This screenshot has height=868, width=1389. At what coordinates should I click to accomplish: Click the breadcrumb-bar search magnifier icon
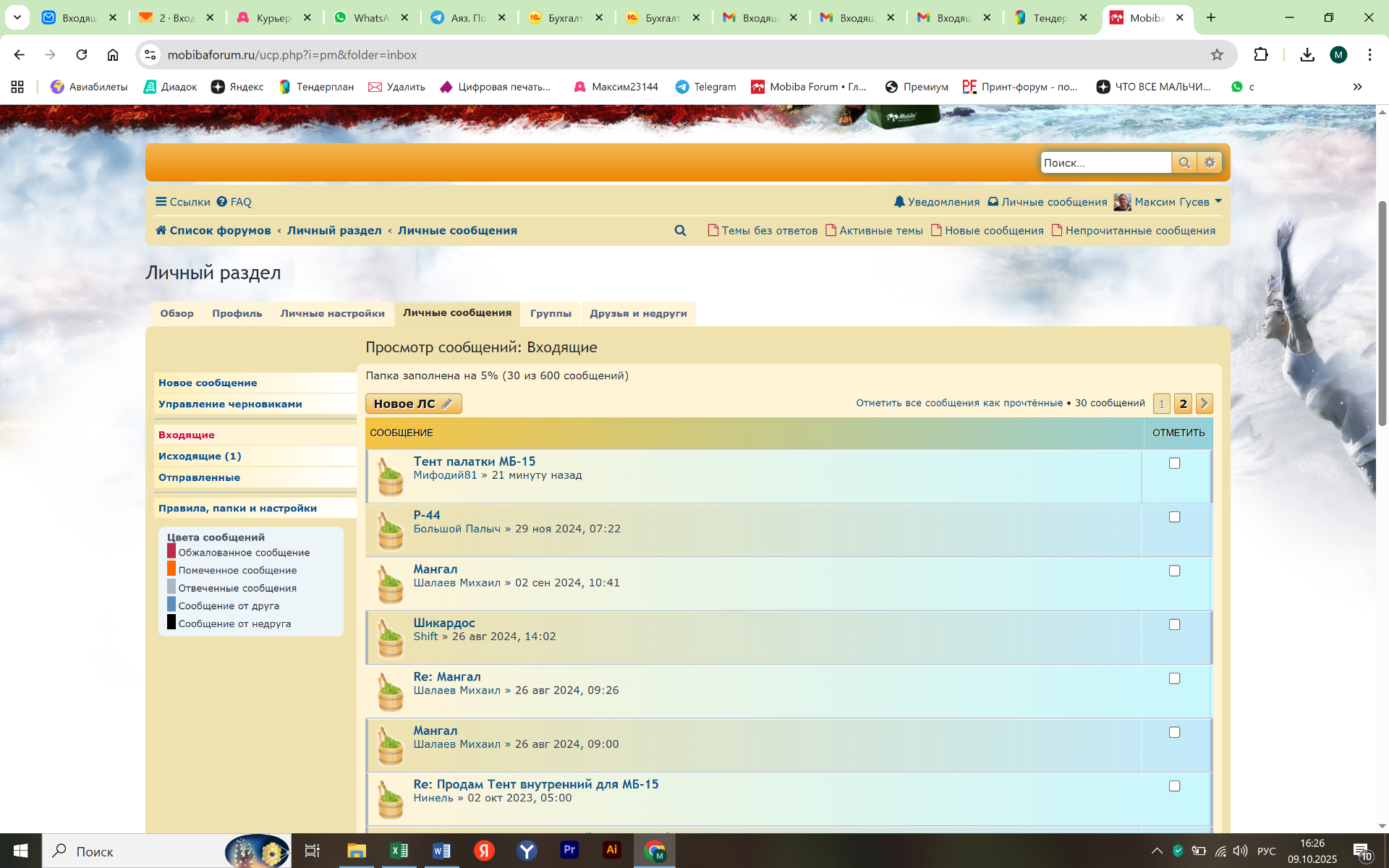[x=680, y=231]
